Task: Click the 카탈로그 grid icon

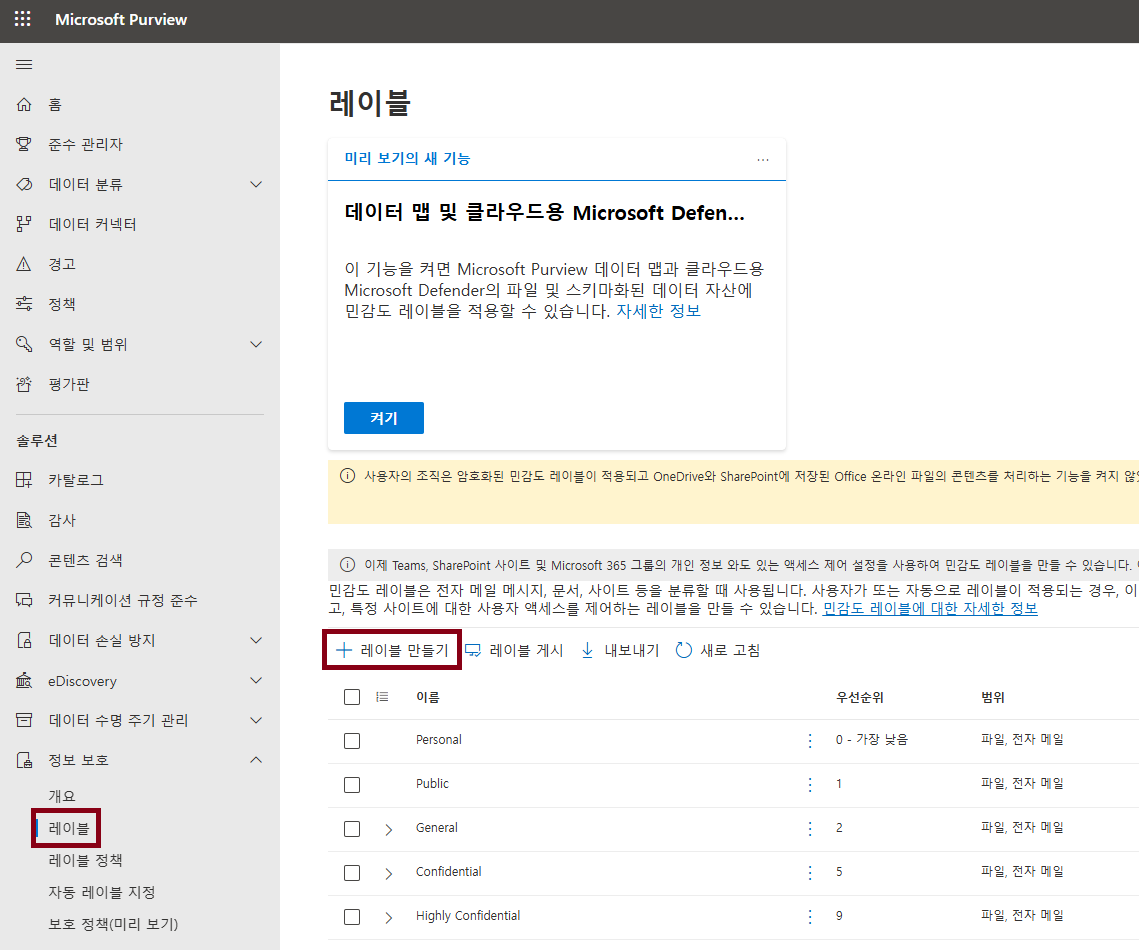Action: 24,479
